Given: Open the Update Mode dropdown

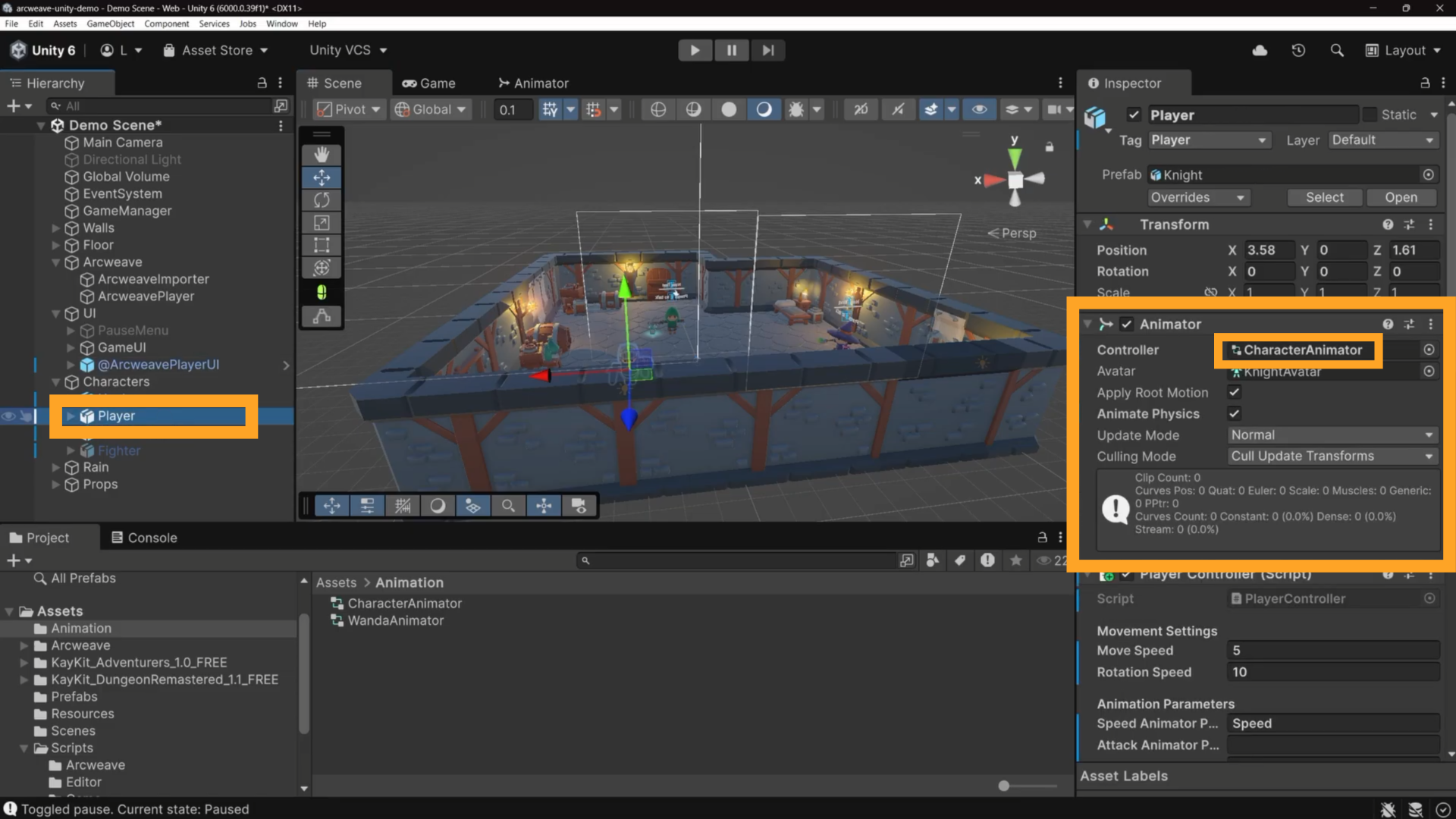Looking at the screenshot, I should pos(1333,435).
